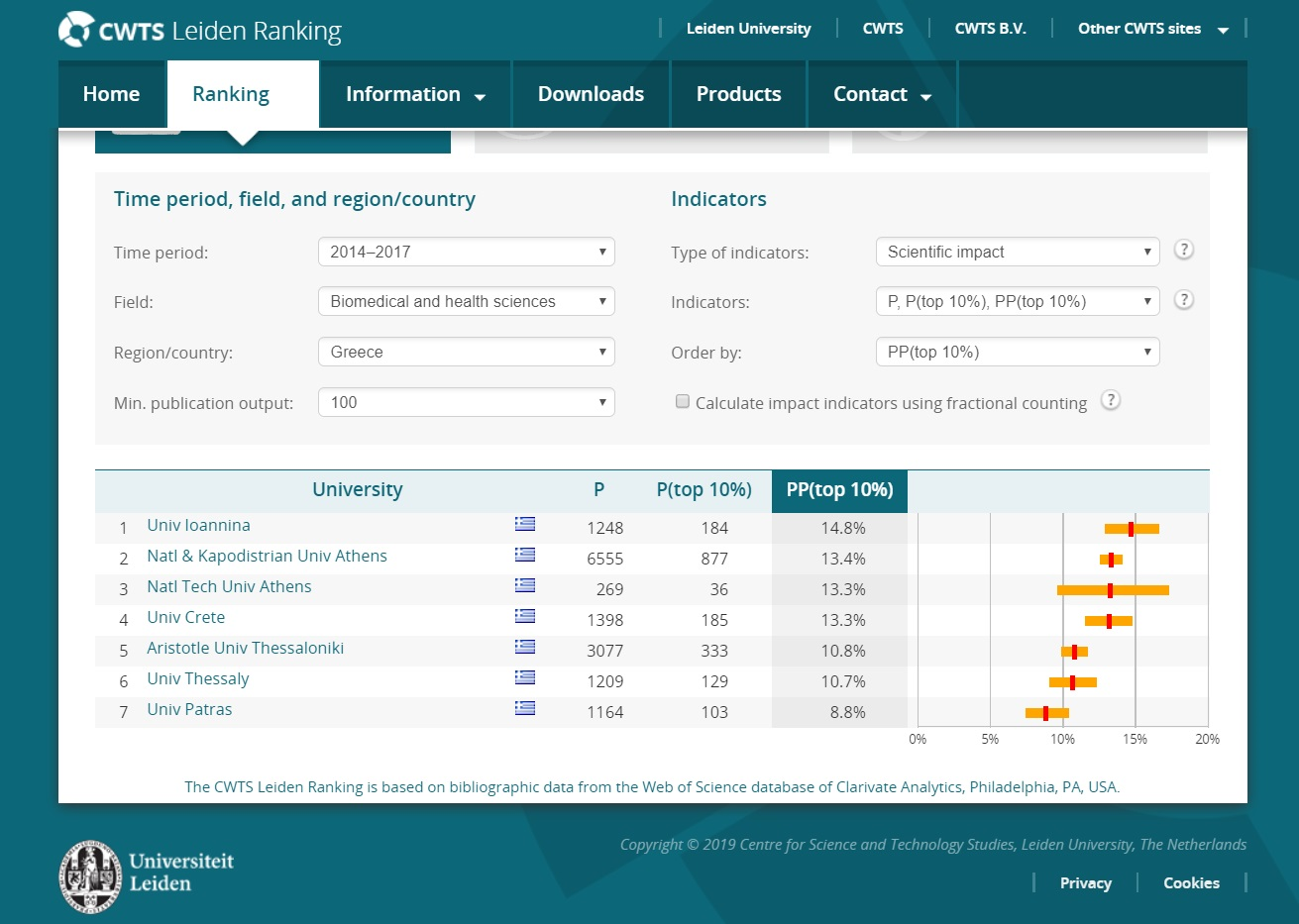Open the CWTS B.V. link
1299x924 pixels.
[990, 29]
